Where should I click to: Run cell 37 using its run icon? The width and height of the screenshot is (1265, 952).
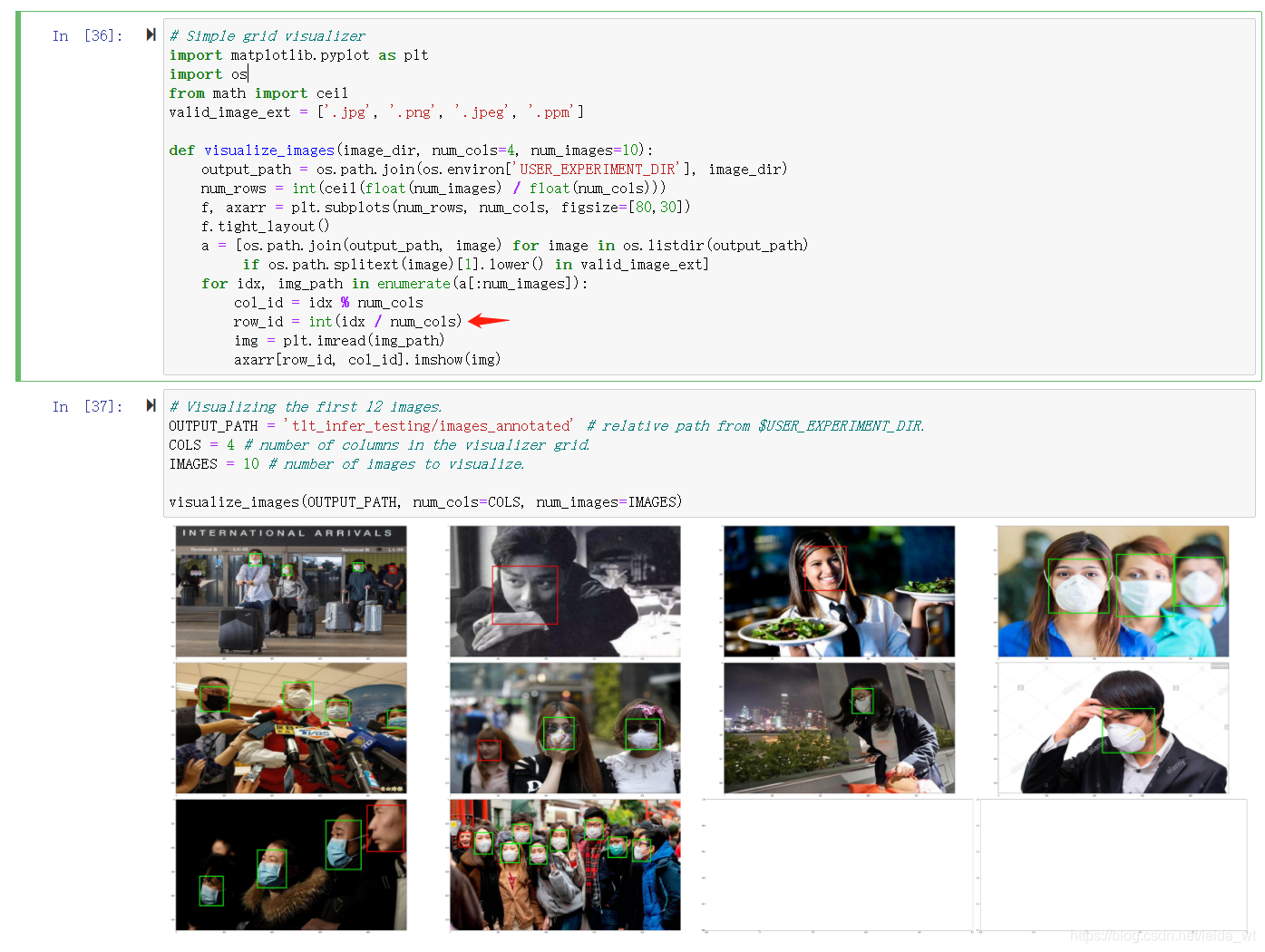pyautogui.click(x=151, y=405)
